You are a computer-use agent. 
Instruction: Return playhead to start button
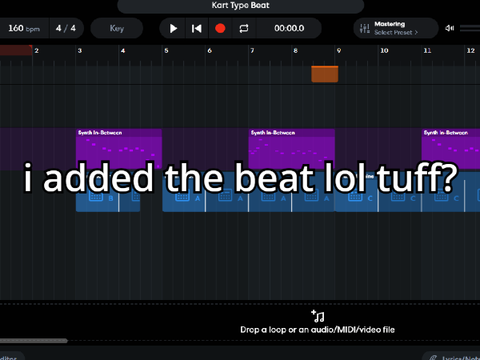coord(197,28)
